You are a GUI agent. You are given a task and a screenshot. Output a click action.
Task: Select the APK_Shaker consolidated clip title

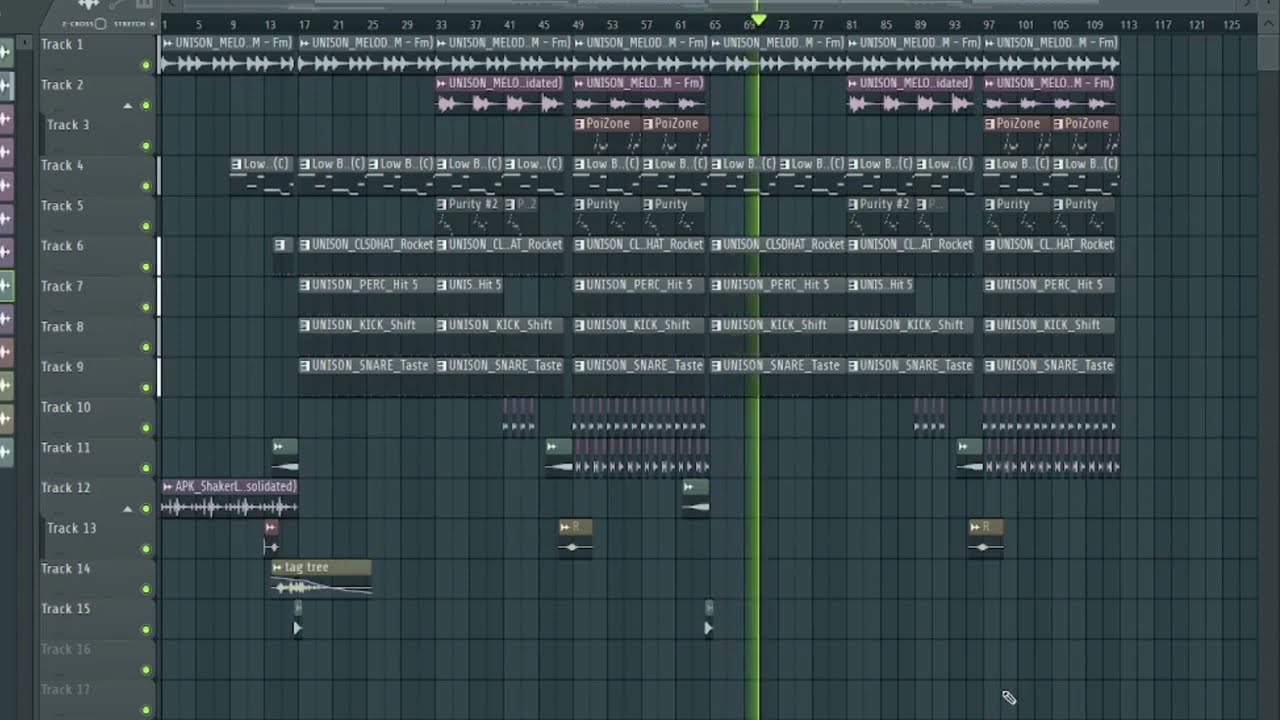(x=235, y=486)
